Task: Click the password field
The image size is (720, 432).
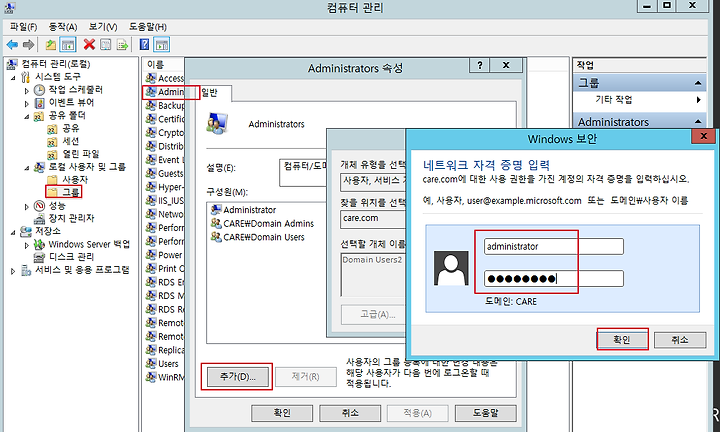Action: click(x=554, y=279)
